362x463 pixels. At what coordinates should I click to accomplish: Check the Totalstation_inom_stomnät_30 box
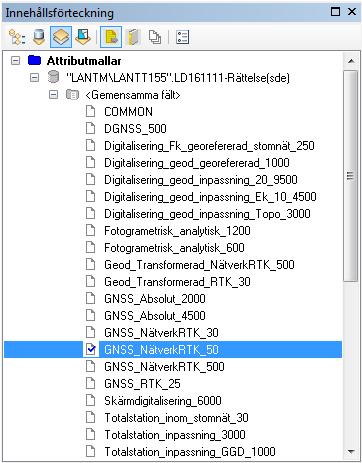coord(91,417)
